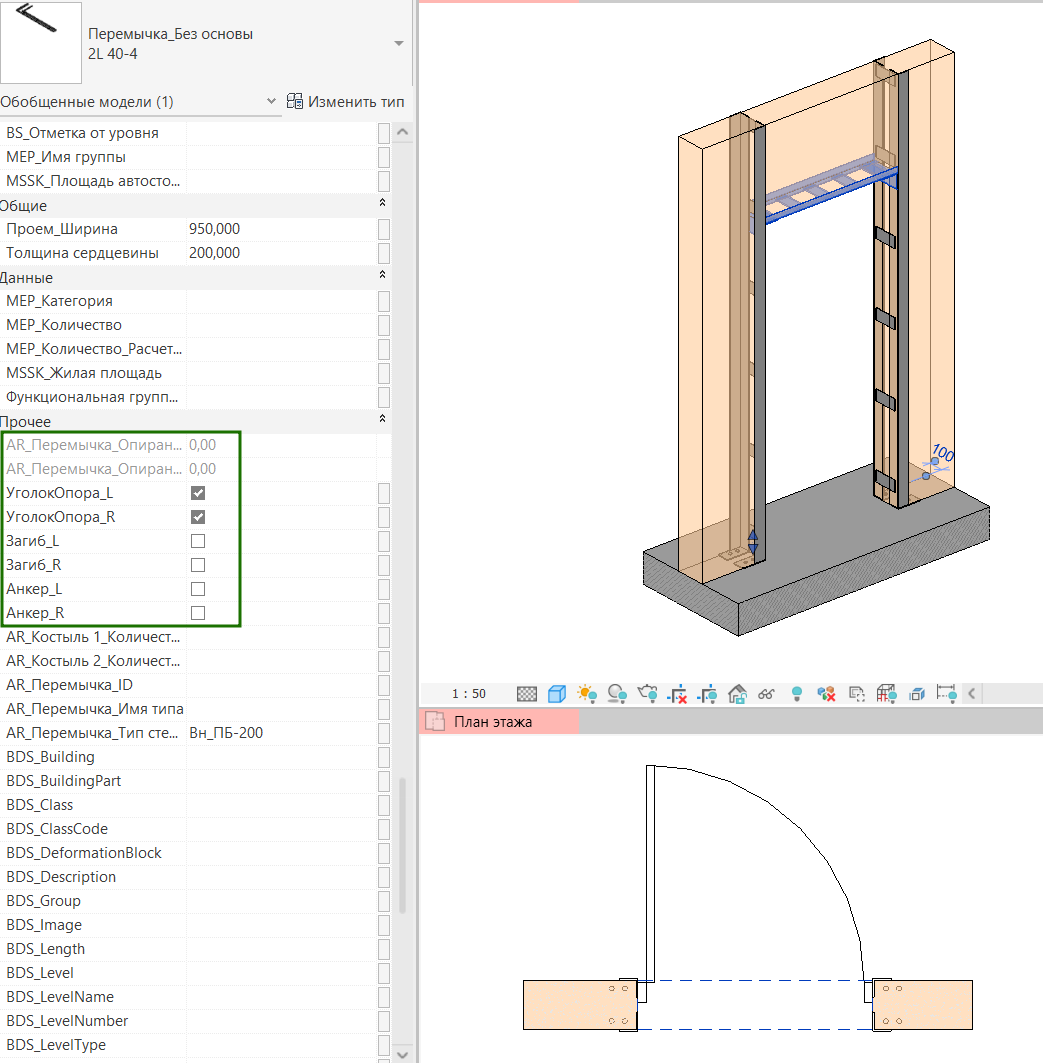Open the family type selector dropdown arrow
The image size is (1043, 1063).
399,44
